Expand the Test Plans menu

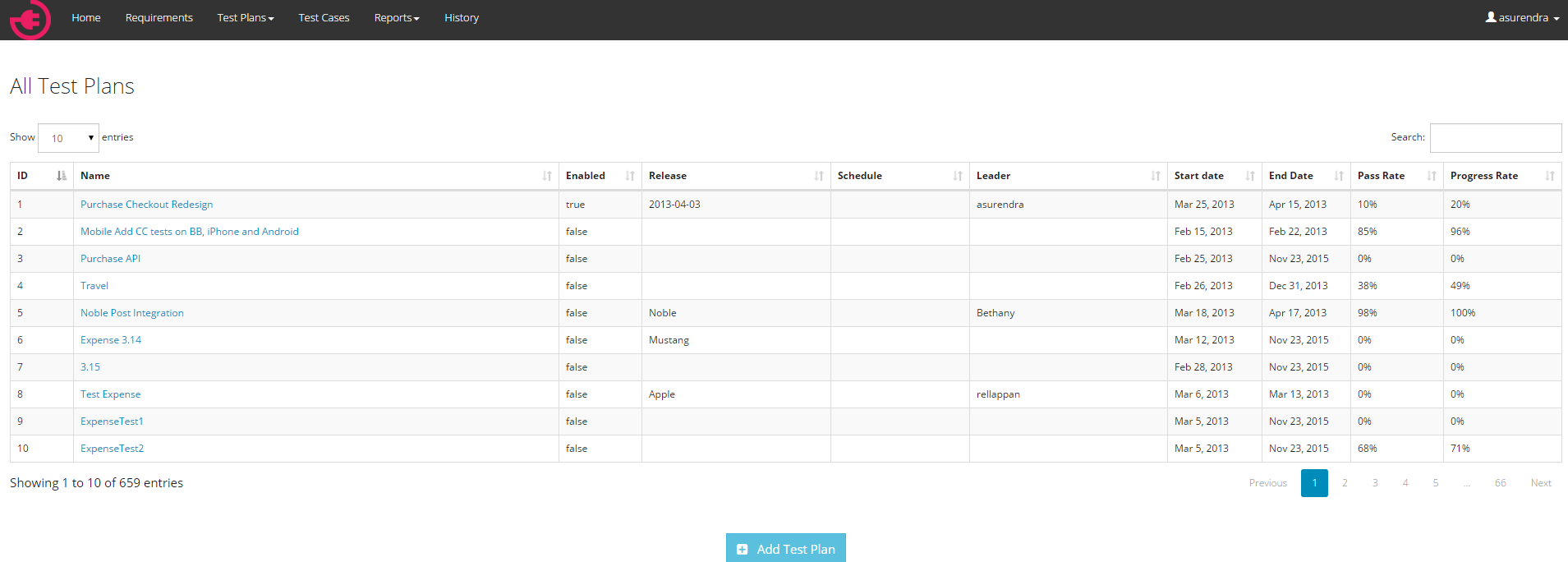(x=246, y=18)
